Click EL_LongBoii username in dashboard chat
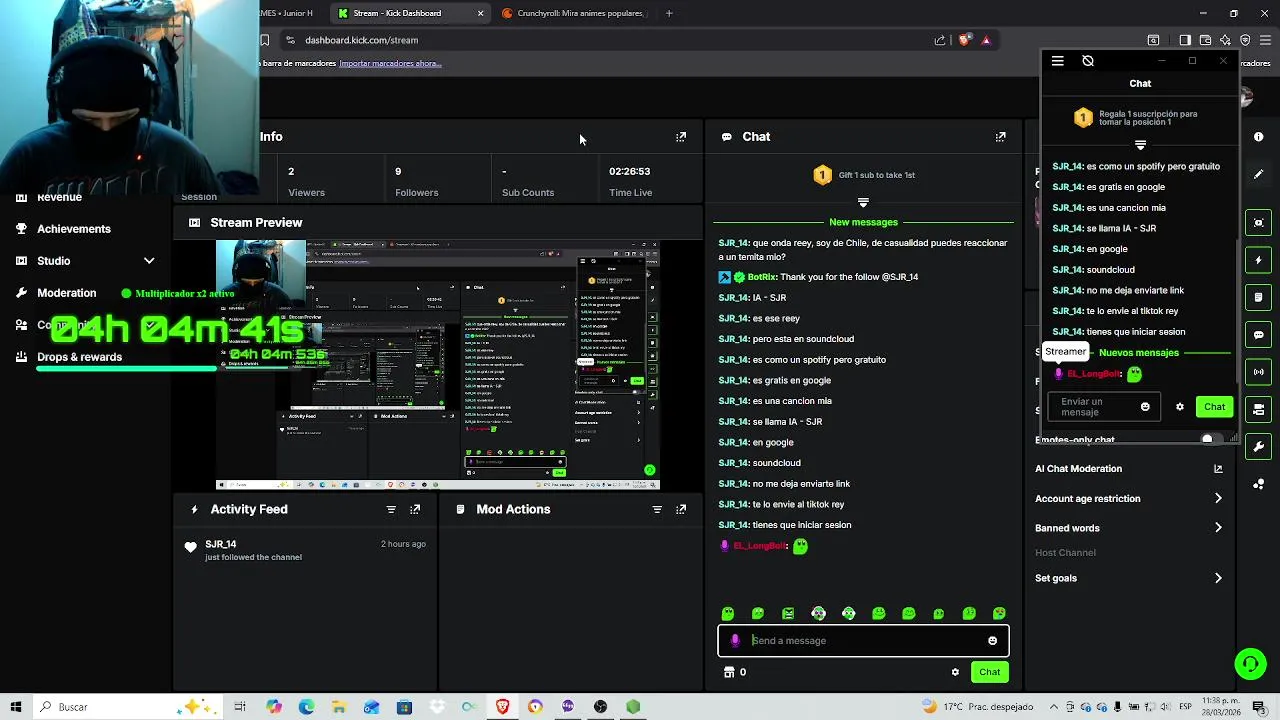 tap(759, 546)
